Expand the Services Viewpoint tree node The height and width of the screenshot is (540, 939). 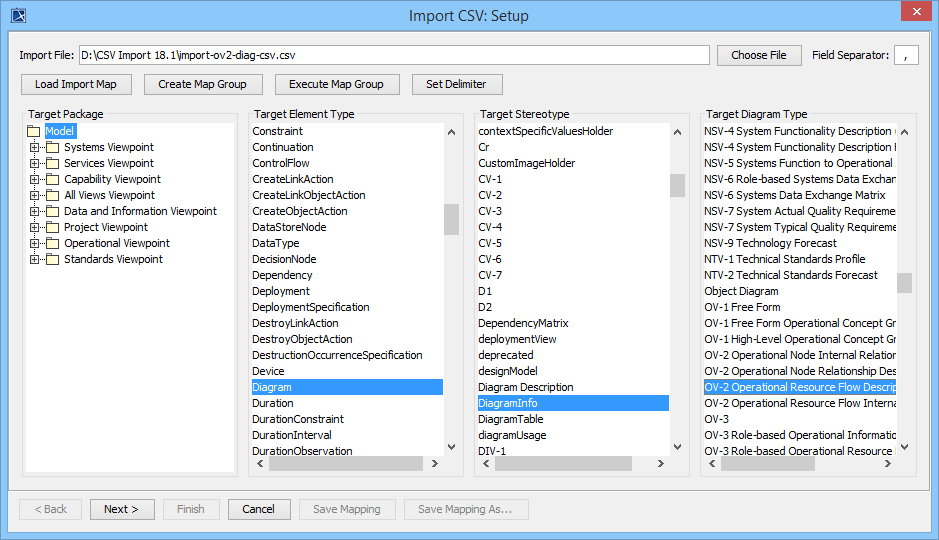(35, 163)
